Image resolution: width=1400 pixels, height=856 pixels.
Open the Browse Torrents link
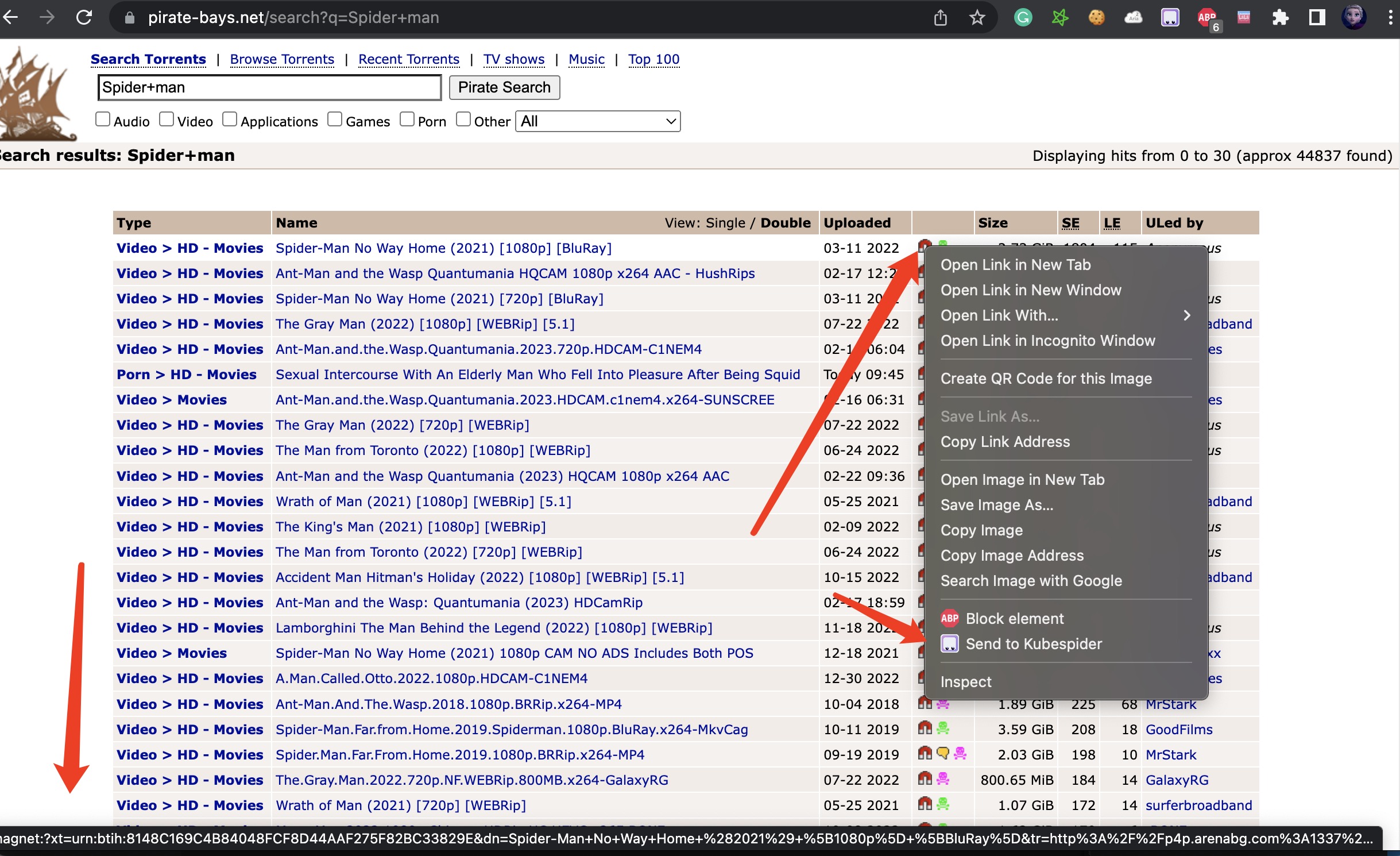click(282, 59)
